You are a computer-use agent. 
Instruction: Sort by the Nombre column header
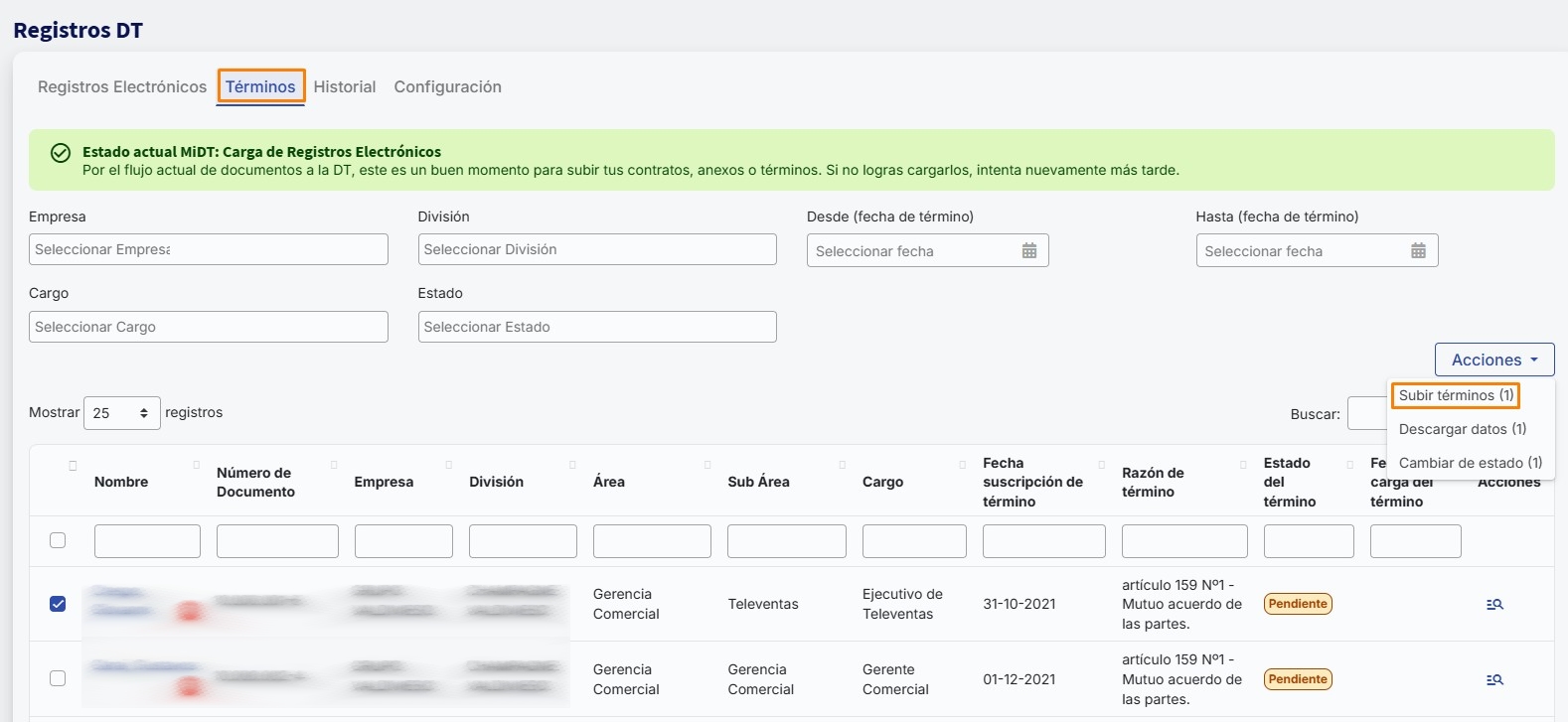pos(121,482)
